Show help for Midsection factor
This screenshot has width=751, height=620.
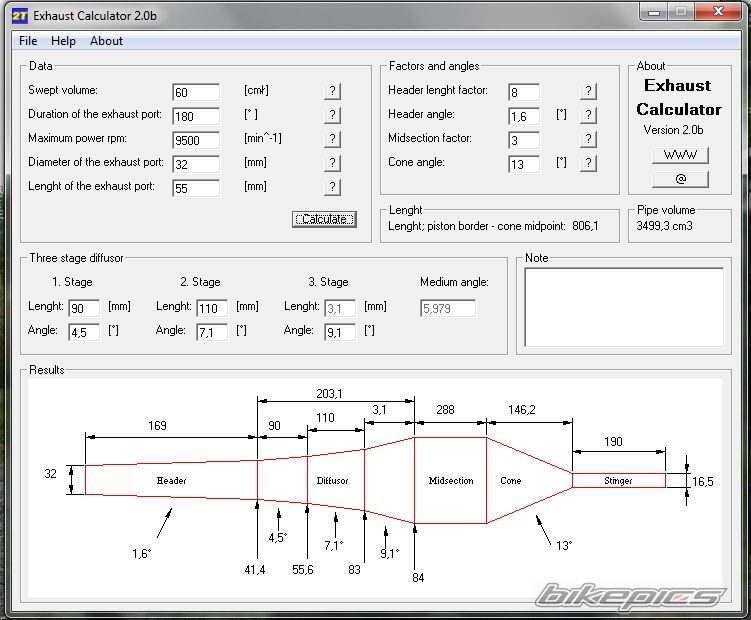coord(588,139)
